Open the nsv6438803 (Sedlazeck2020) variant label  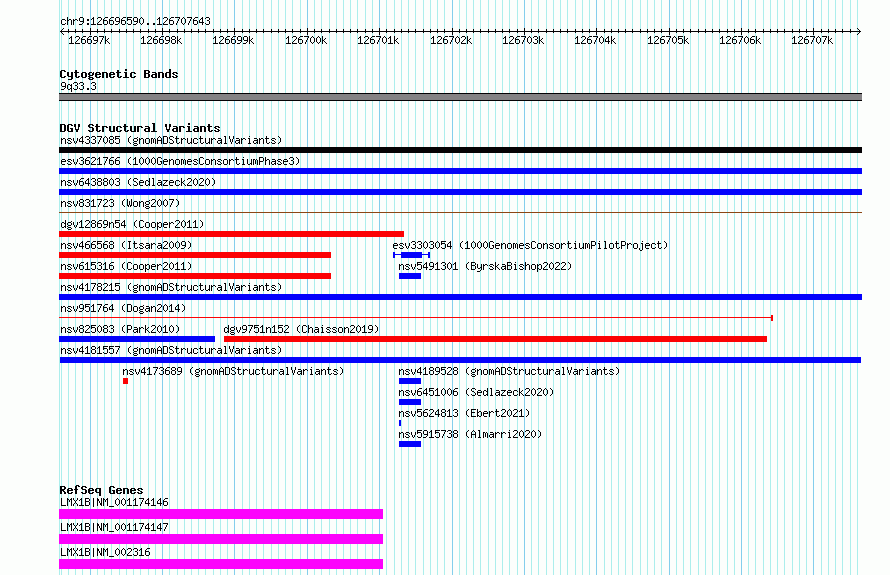click(138, 182)
